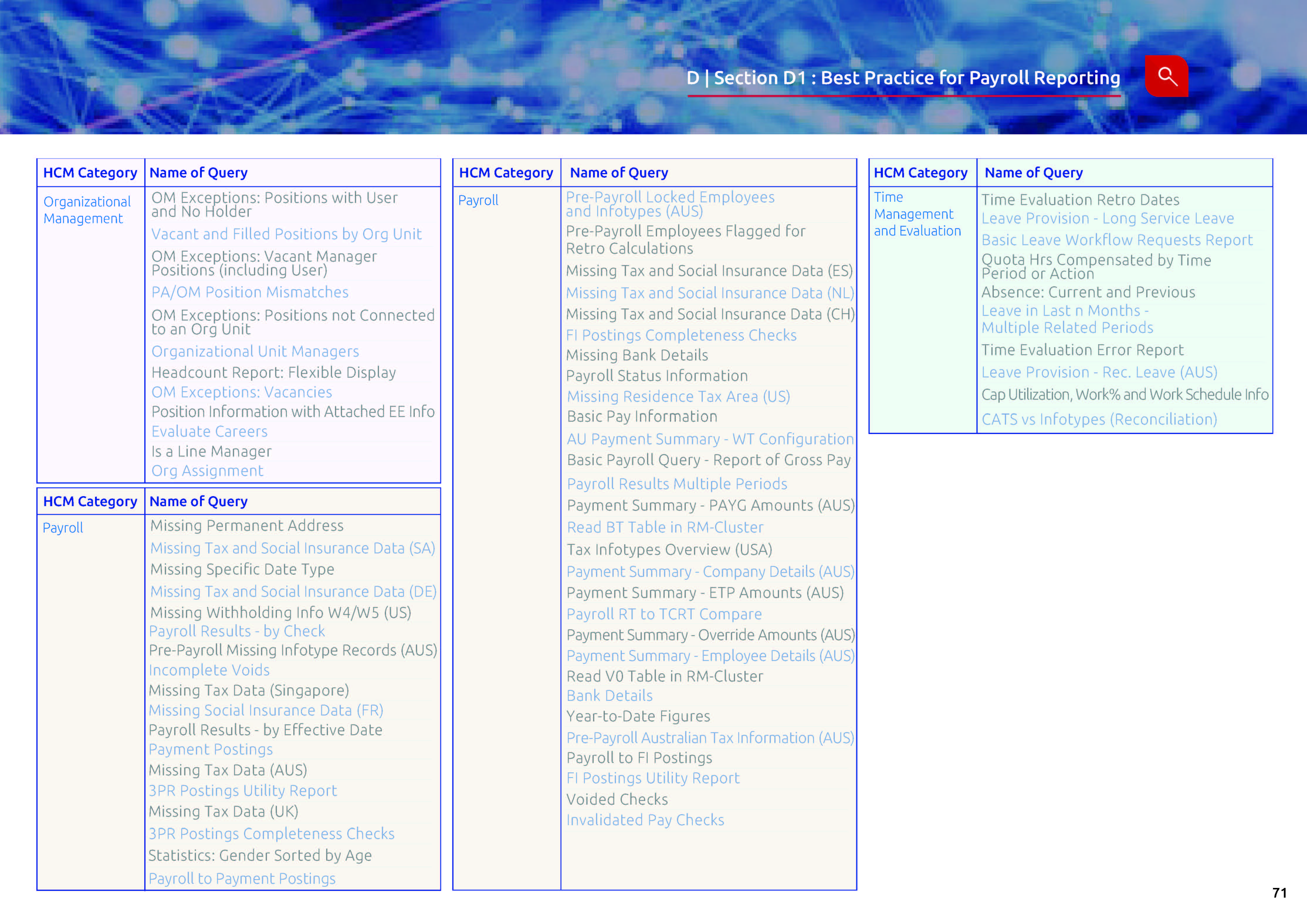This screenshot has width=1307, height=924.
Task: Click 'Missing Withholding Info W4/W5 (US)'
Action: [280, 612]
